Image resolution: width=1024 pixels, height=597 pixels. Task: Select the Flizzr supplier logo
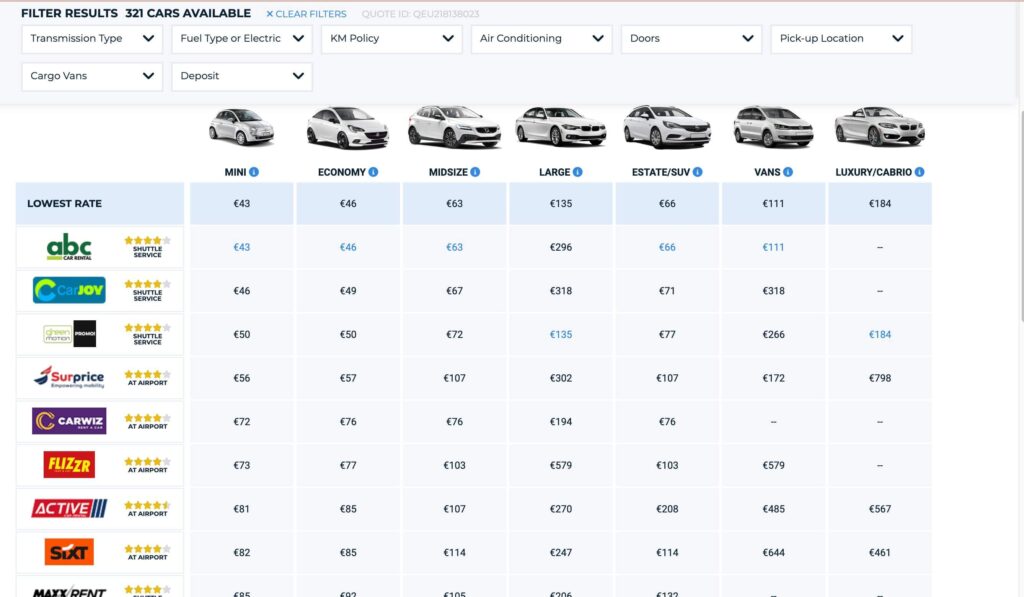pos(69,464)
